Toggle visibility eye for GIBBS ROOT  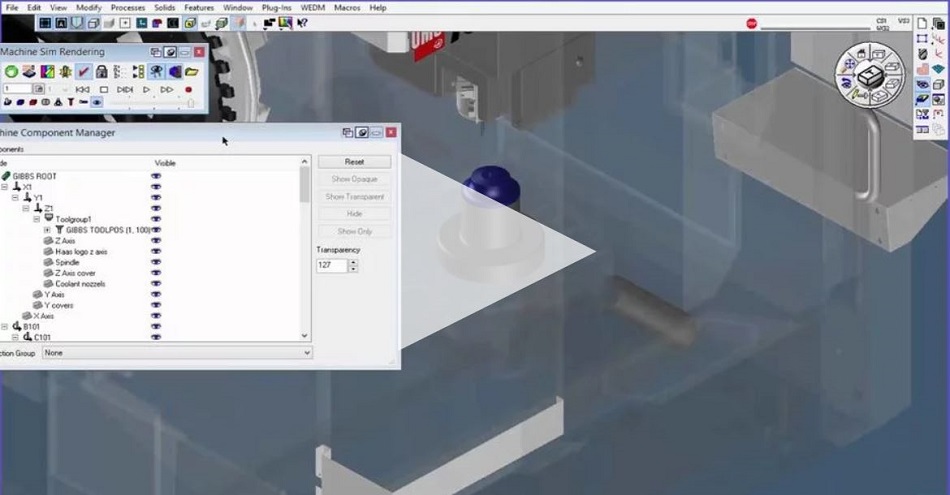[x=156, y=176]
